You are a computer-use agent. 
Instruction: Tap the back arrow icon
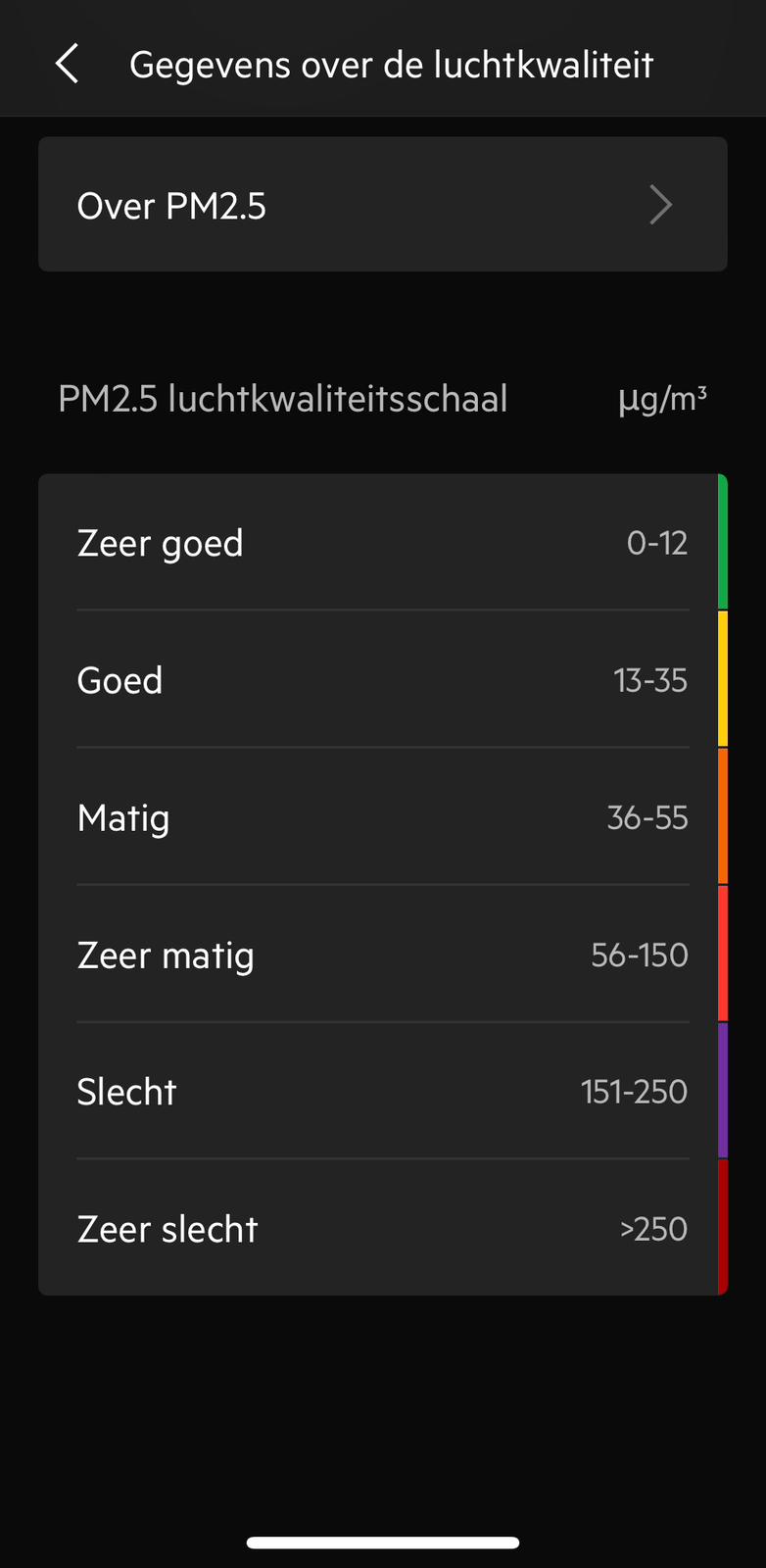(x=67, y=65)
